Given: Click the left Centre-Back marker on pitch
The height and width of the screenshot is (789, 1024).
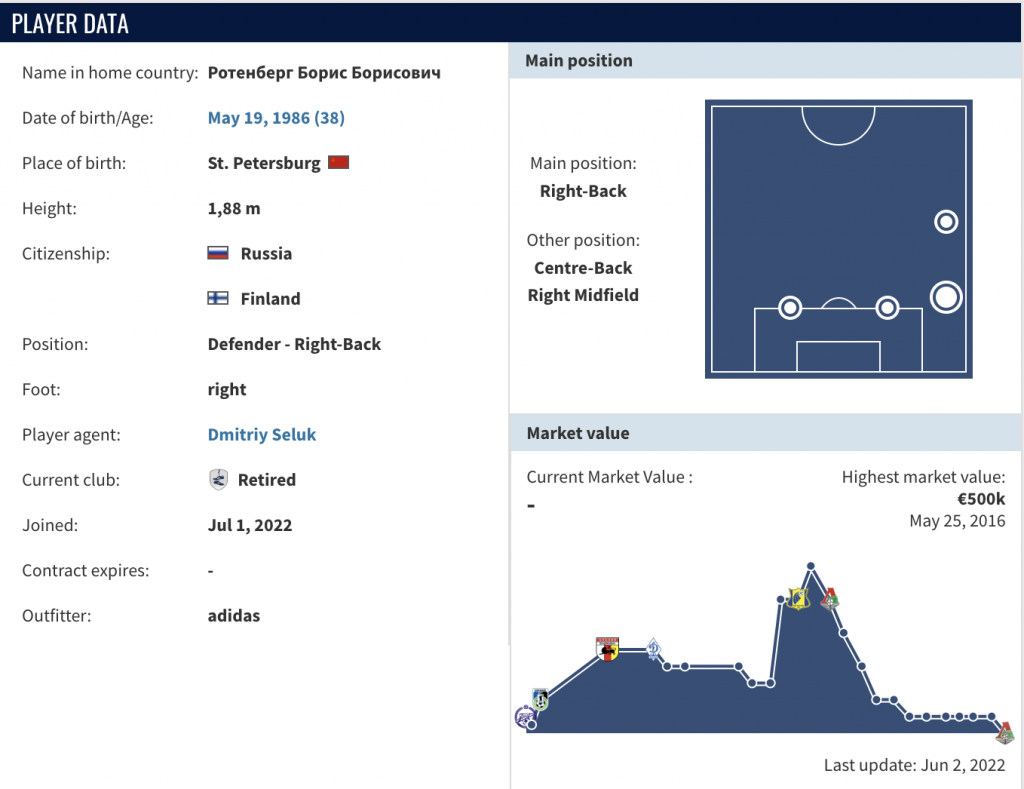Looking at the screenshot, I should (790, 308).
